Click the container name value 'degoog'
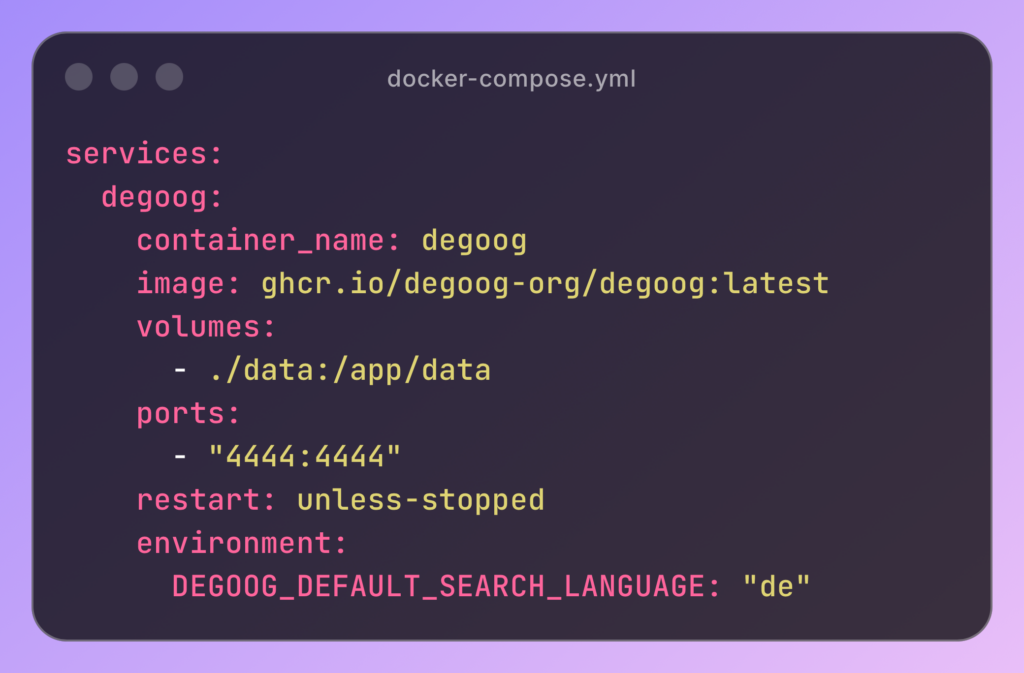 click(474, 241)
